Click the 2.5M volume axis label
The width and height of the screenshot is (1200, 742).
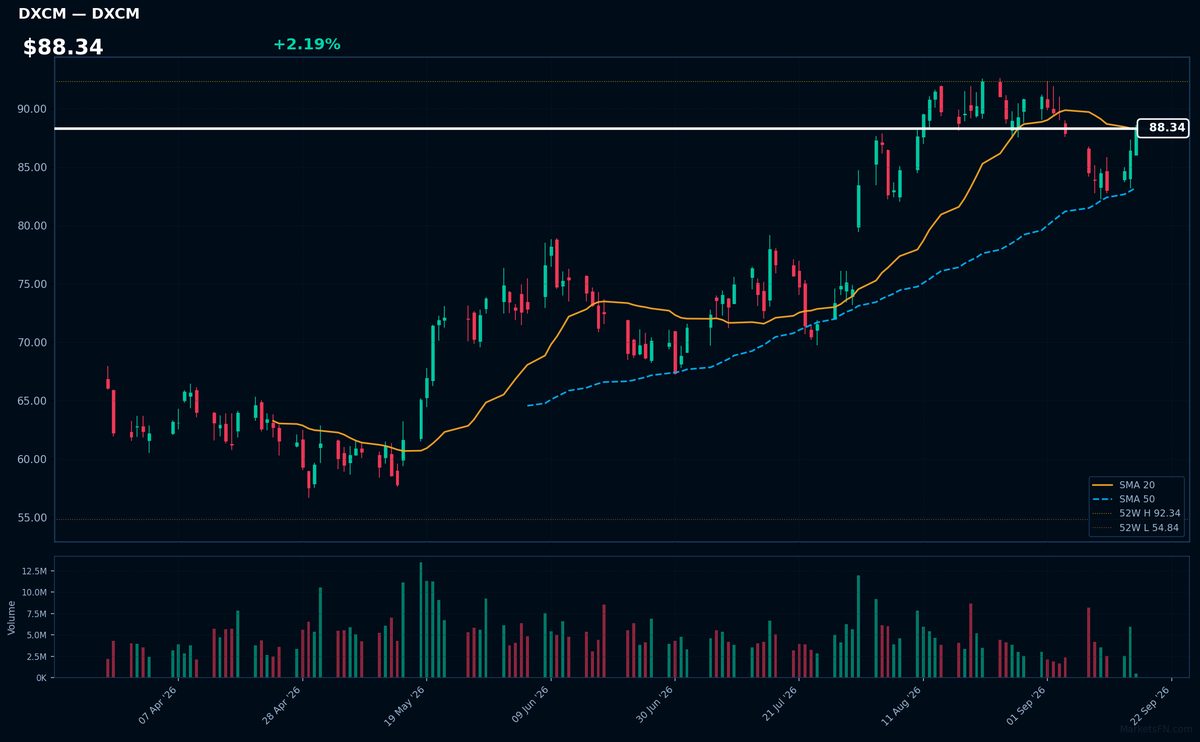(36, 657)
